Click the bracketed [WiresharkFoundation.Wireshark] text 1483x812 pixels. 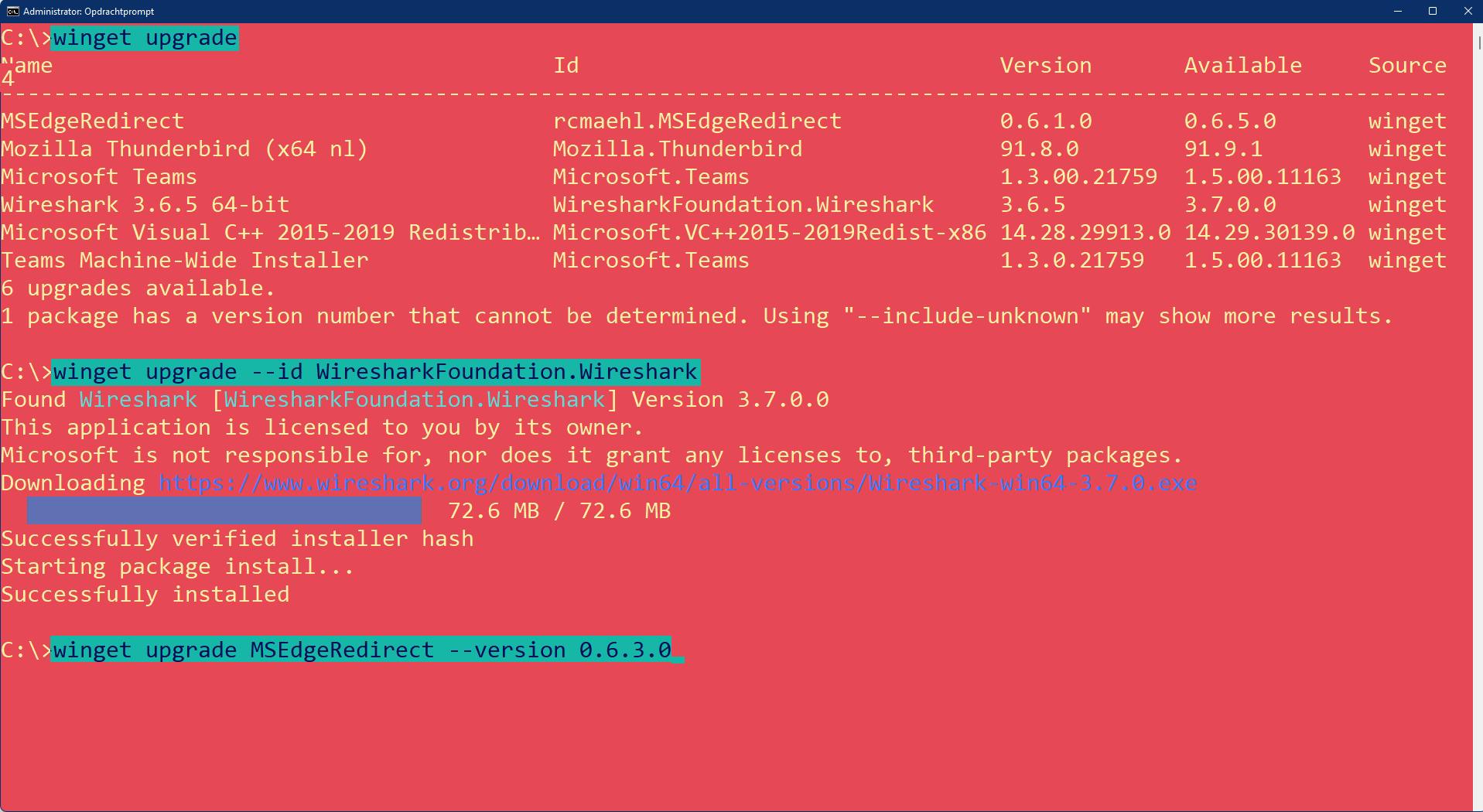click(415, 400)
